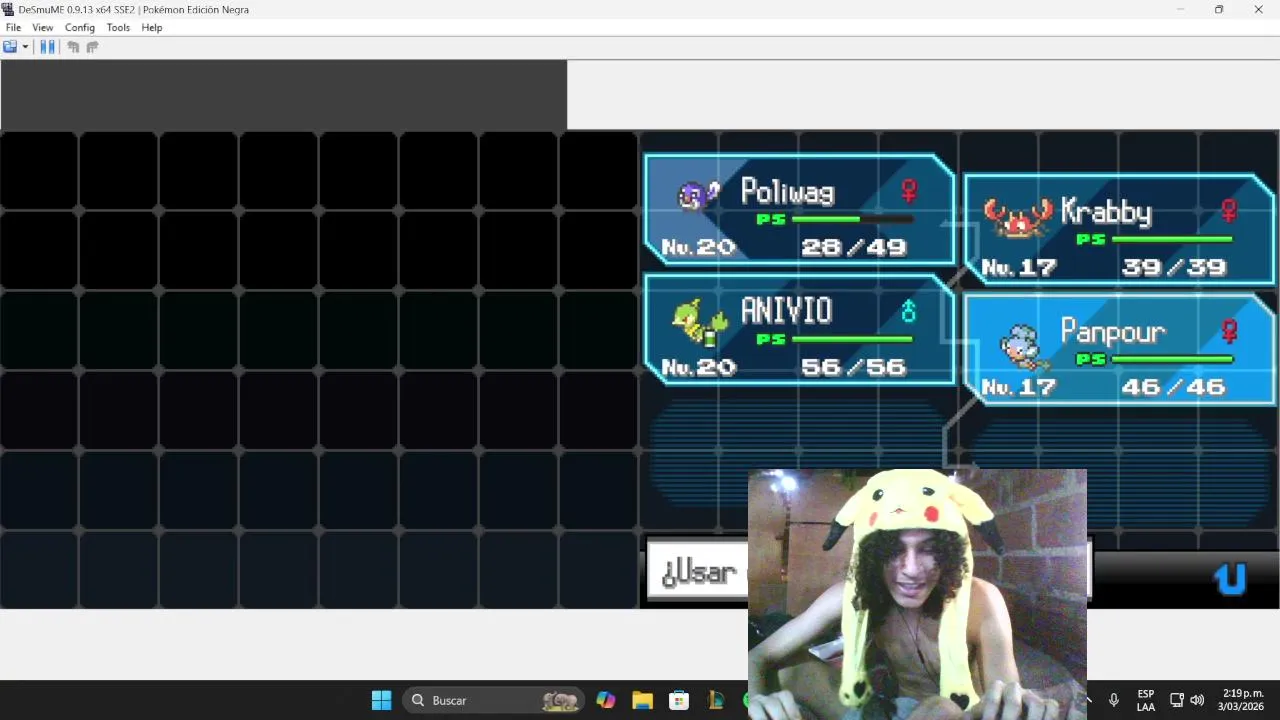Open the View menu
1280x720 pixels.
[42, 28]
